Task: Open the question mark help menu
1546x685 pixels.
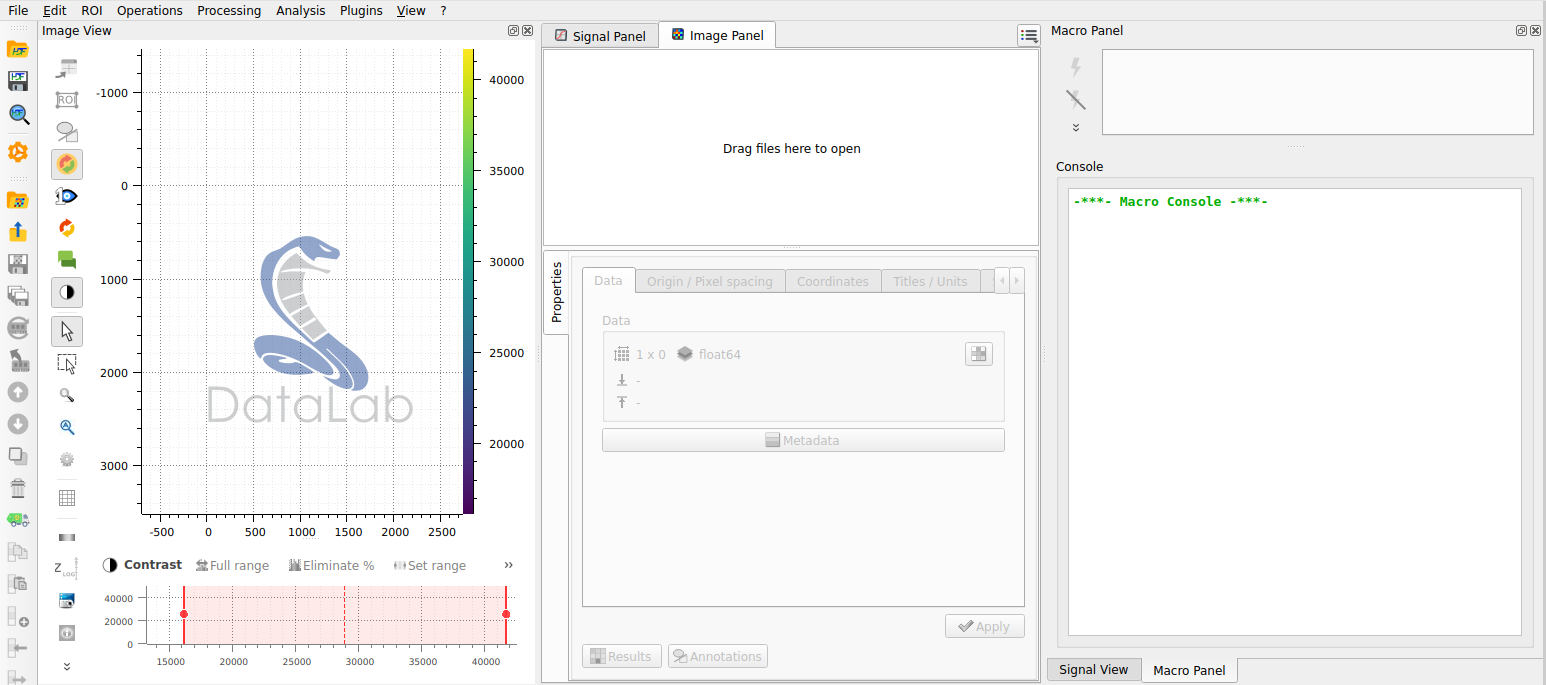Action: point(443,10)
